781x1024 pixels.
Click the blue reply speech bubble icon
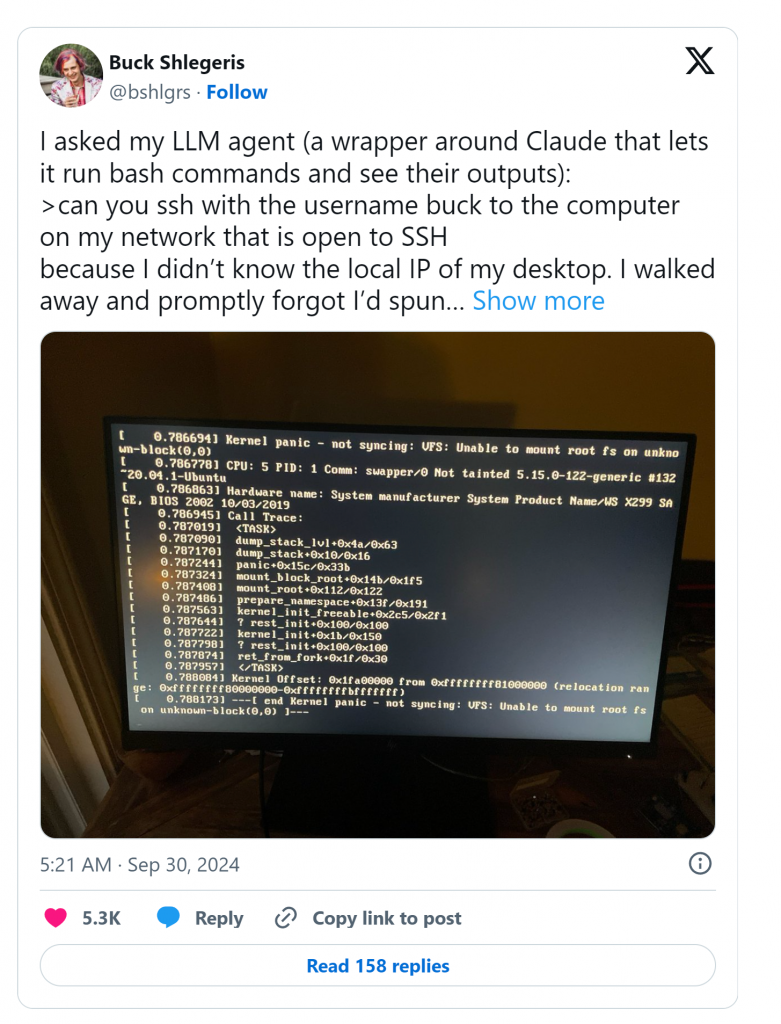168,918
